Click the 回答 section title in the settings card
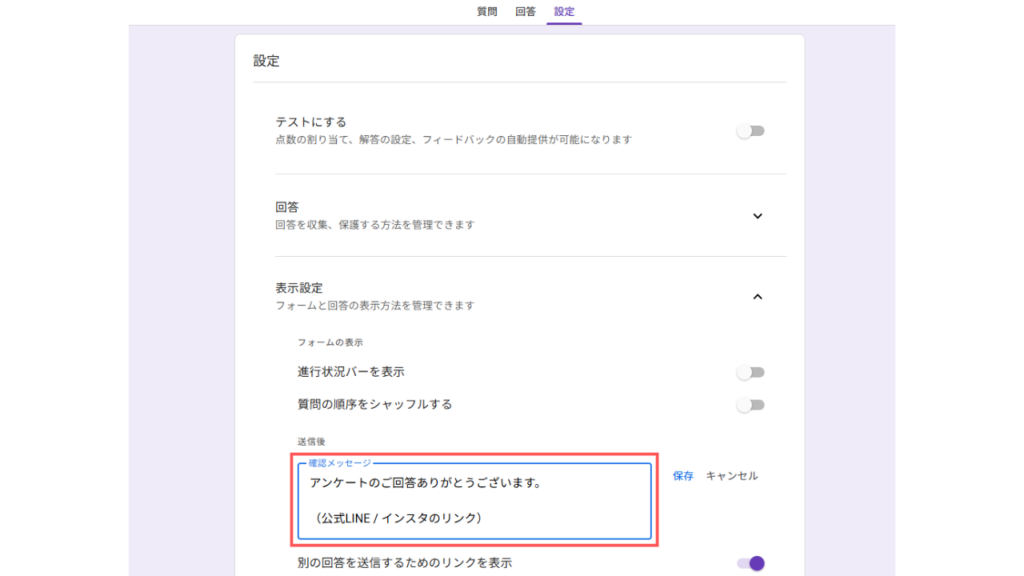The image size is (1024, 576). (287, 207)
